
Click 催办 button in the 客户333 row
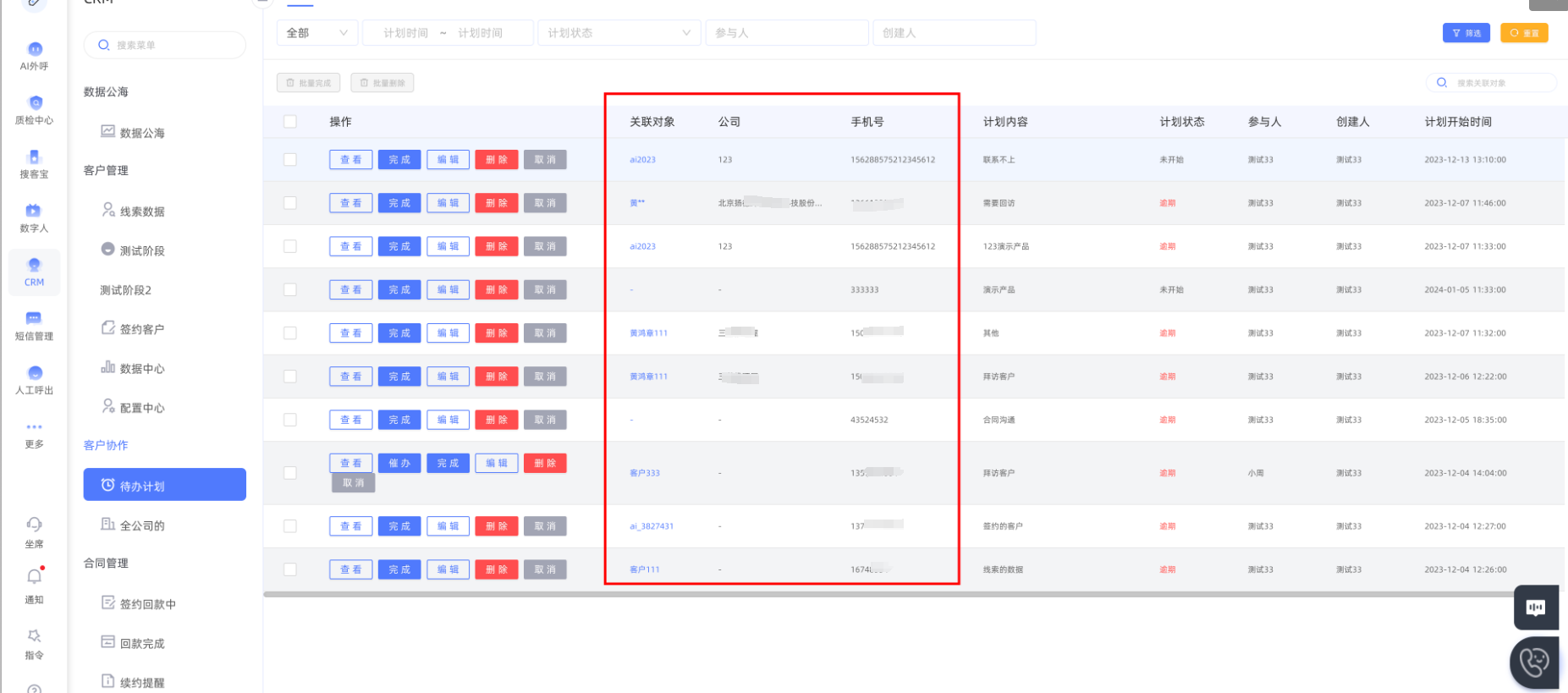[x=399, y=464]
